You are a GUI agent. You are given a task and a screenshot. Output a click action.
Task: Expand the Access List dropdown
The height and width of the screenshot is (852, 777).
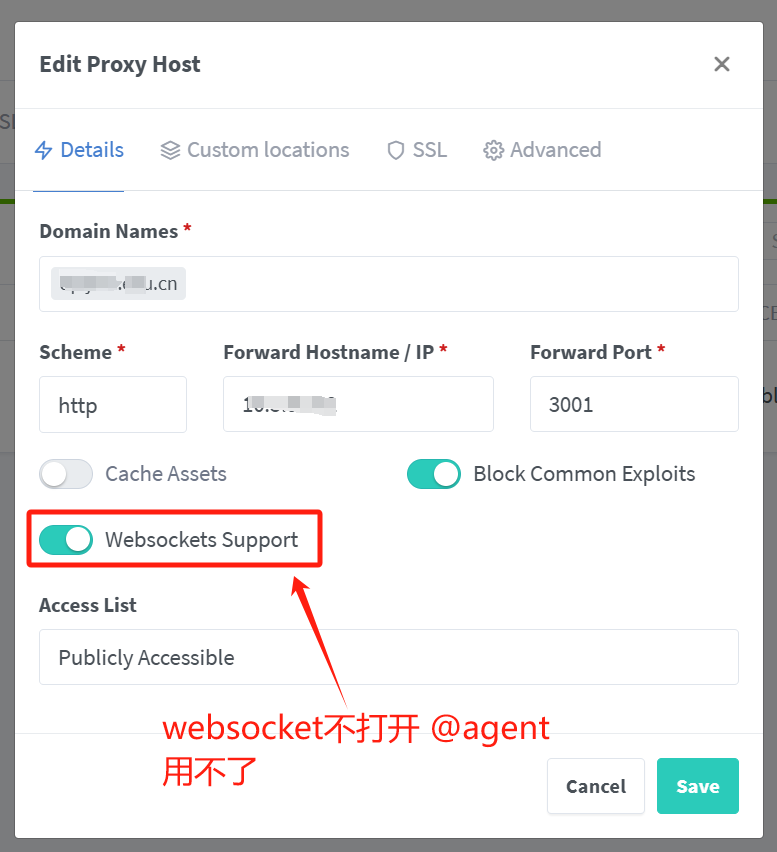[x=388, y=657]
